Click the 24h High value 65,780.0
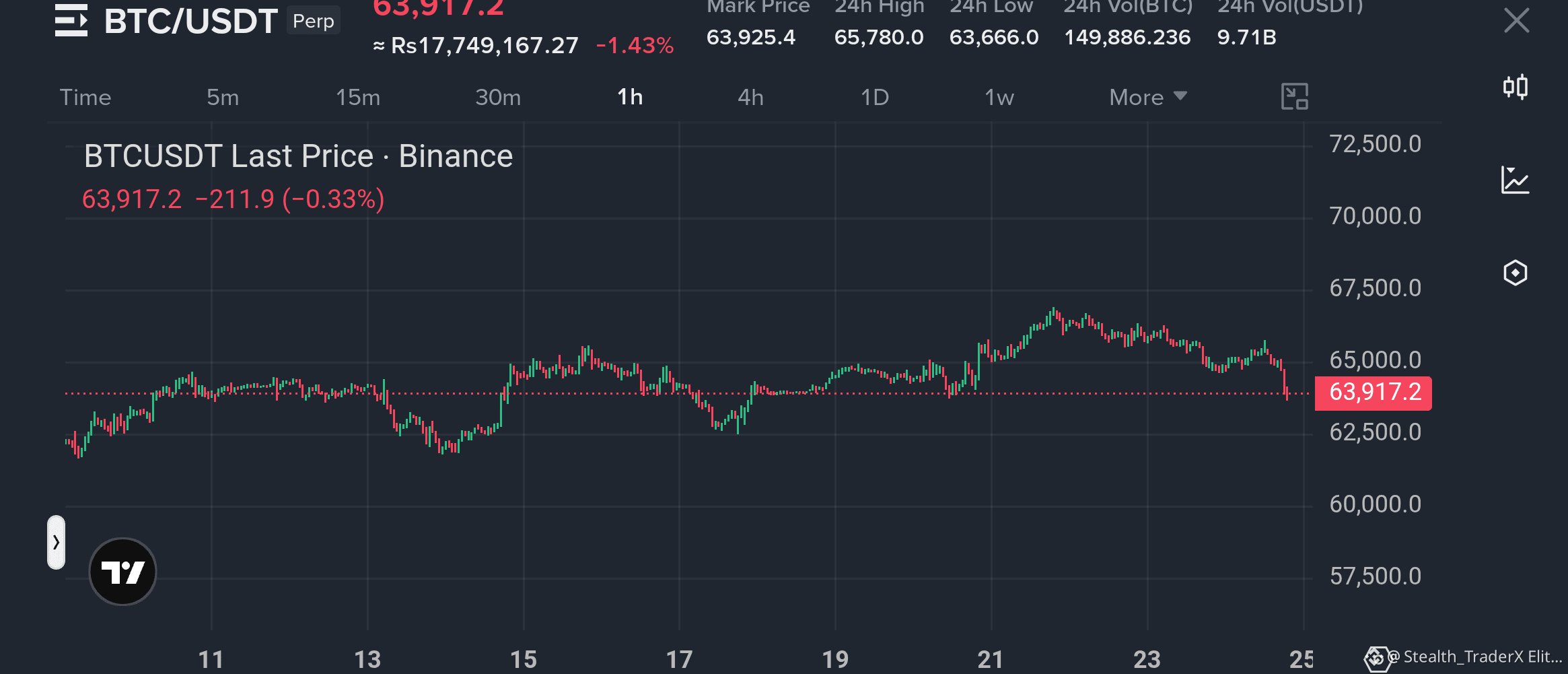This screenshot has width=1568, height=674. 879,37
